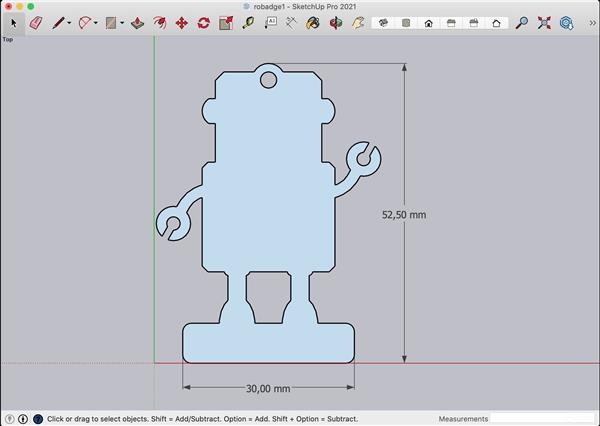Select the arrow Select tool
The height and width of the screenshot is (426, 600).
[x=14, y=22]
